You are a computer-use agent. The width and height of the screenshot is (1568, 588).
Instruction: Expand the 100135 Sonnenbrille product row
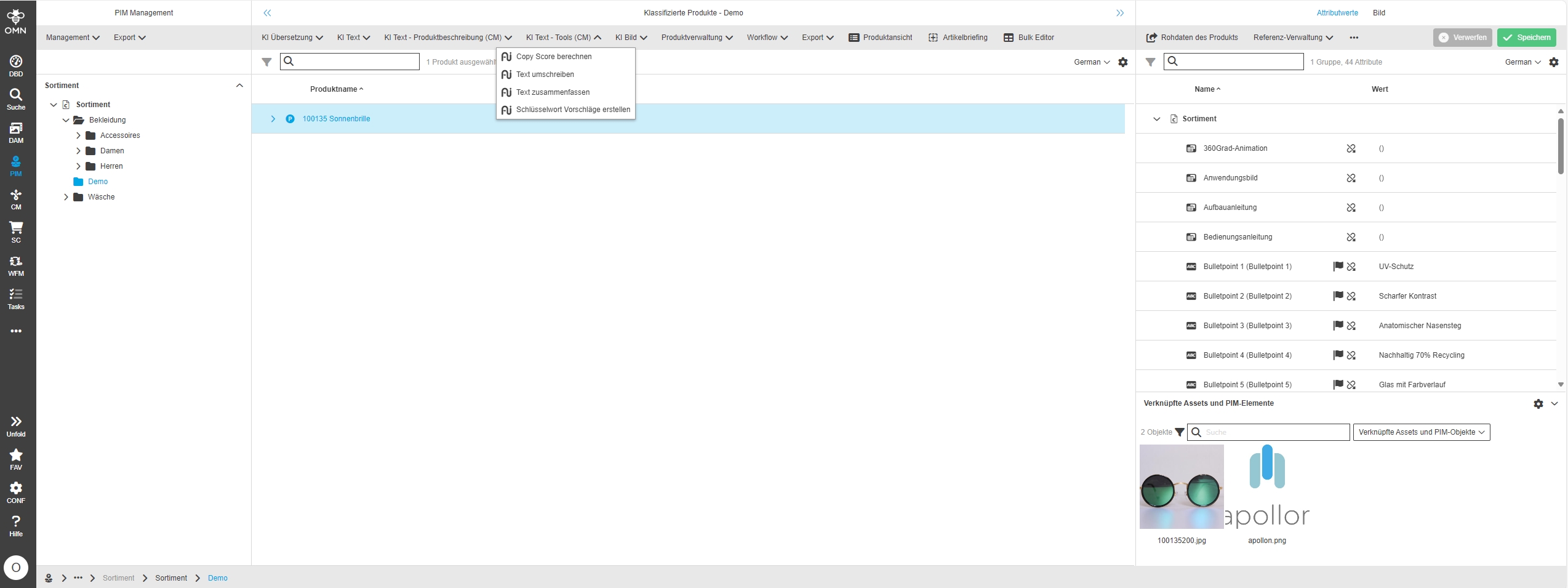[273, 119]
